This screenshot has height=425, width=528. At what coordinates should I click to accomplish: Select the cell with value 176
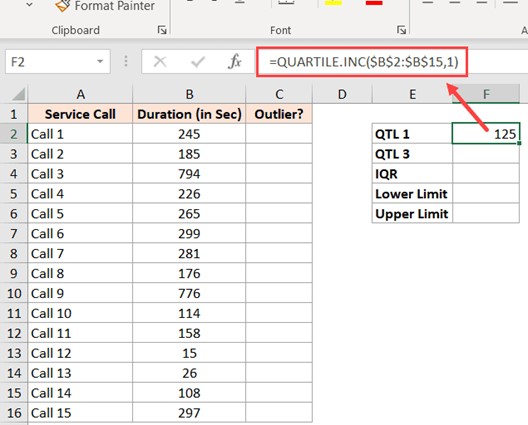click(189, 273)
